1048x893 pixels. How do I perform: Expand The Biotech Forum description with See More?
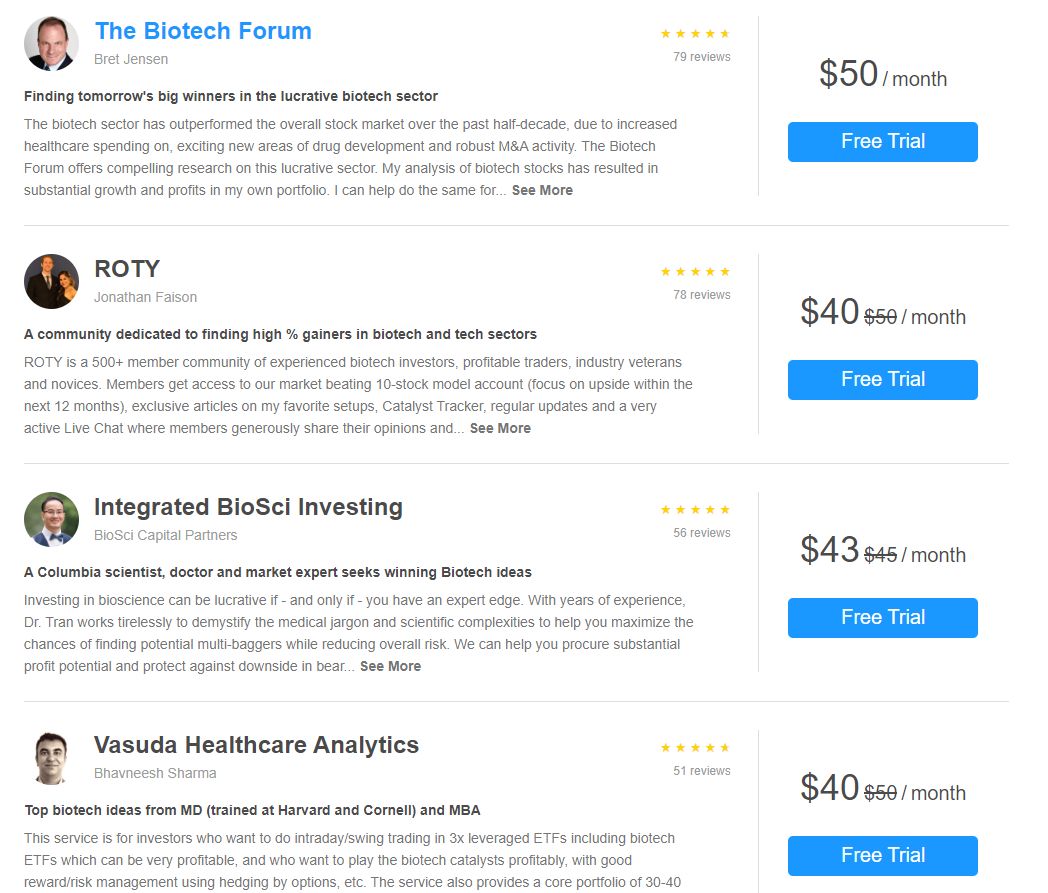click(542, 190)
